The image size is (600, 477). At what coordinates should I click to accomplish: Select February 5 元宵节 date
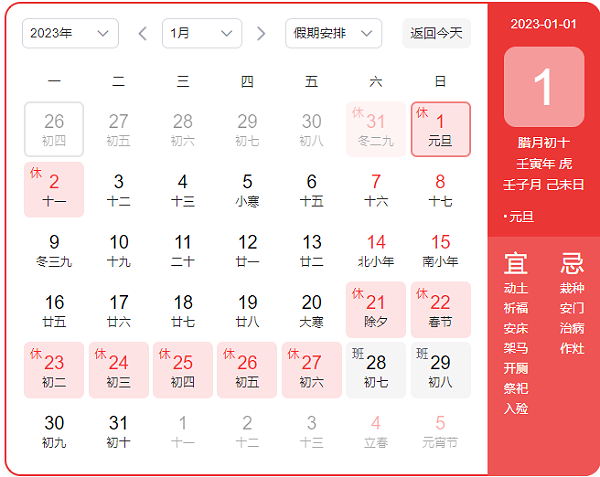(x=440, y=430)
